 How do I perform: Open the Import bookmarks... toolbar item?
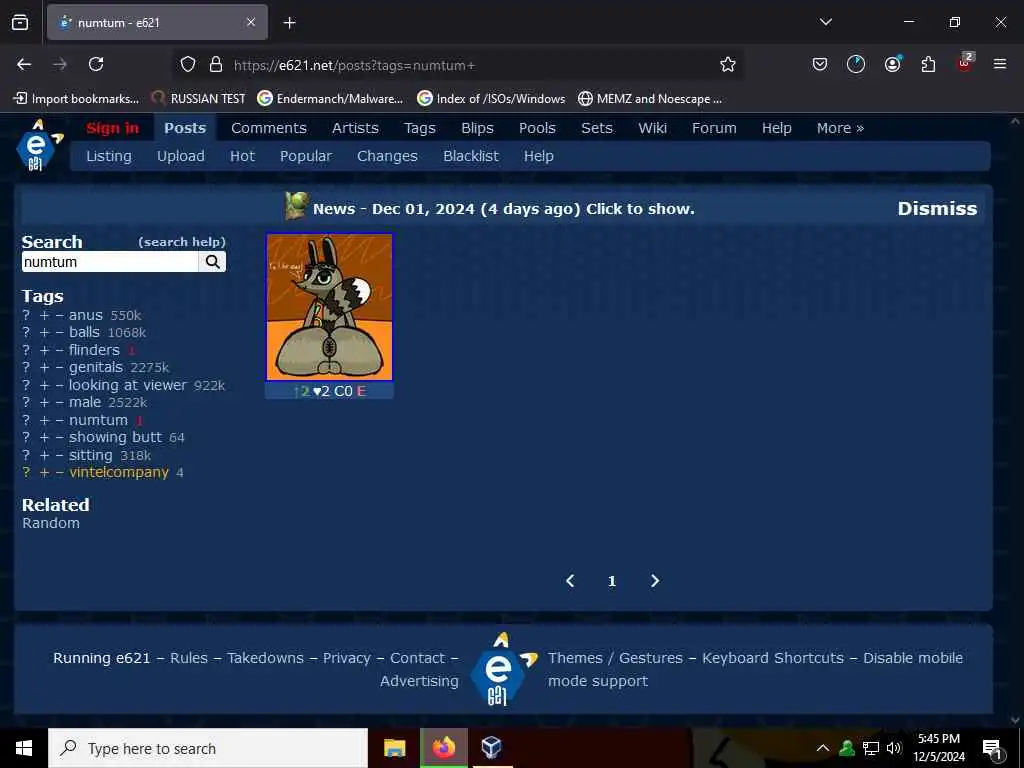(76, 99)
